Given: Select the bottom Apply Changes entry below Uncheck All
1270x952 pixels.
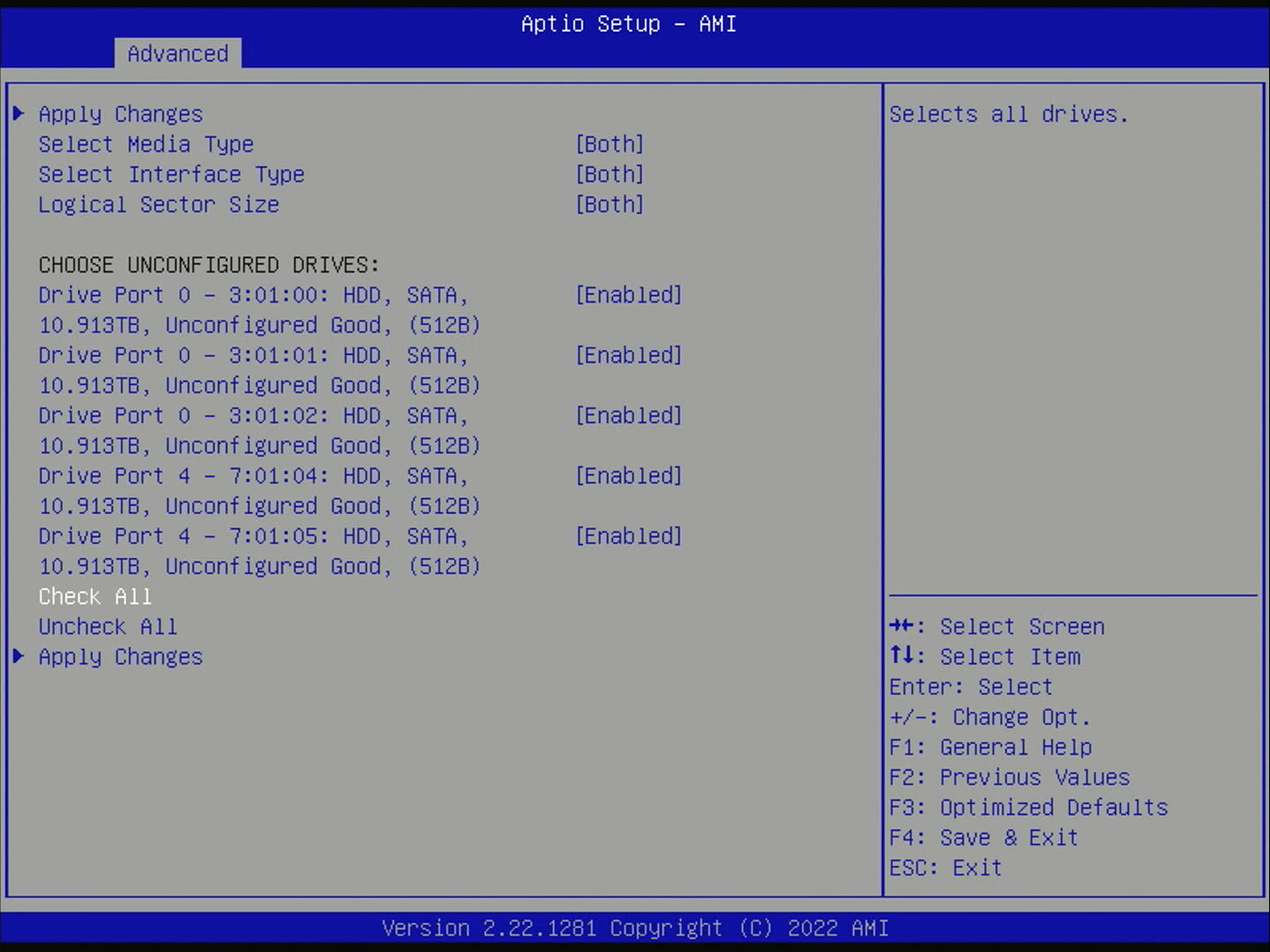Looking at the screenshot, I should 121,658.
